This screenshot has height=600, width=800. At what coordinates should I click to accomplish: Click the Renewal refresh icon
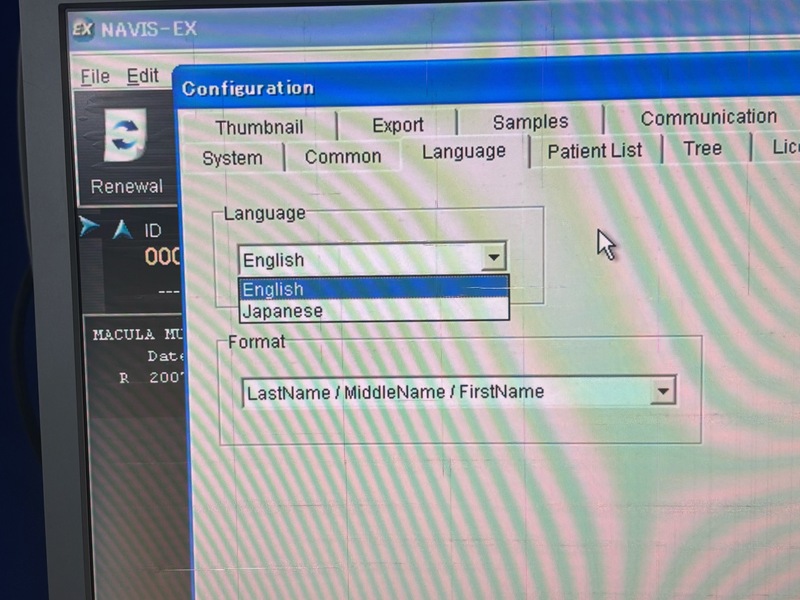(x=126, y=139)
